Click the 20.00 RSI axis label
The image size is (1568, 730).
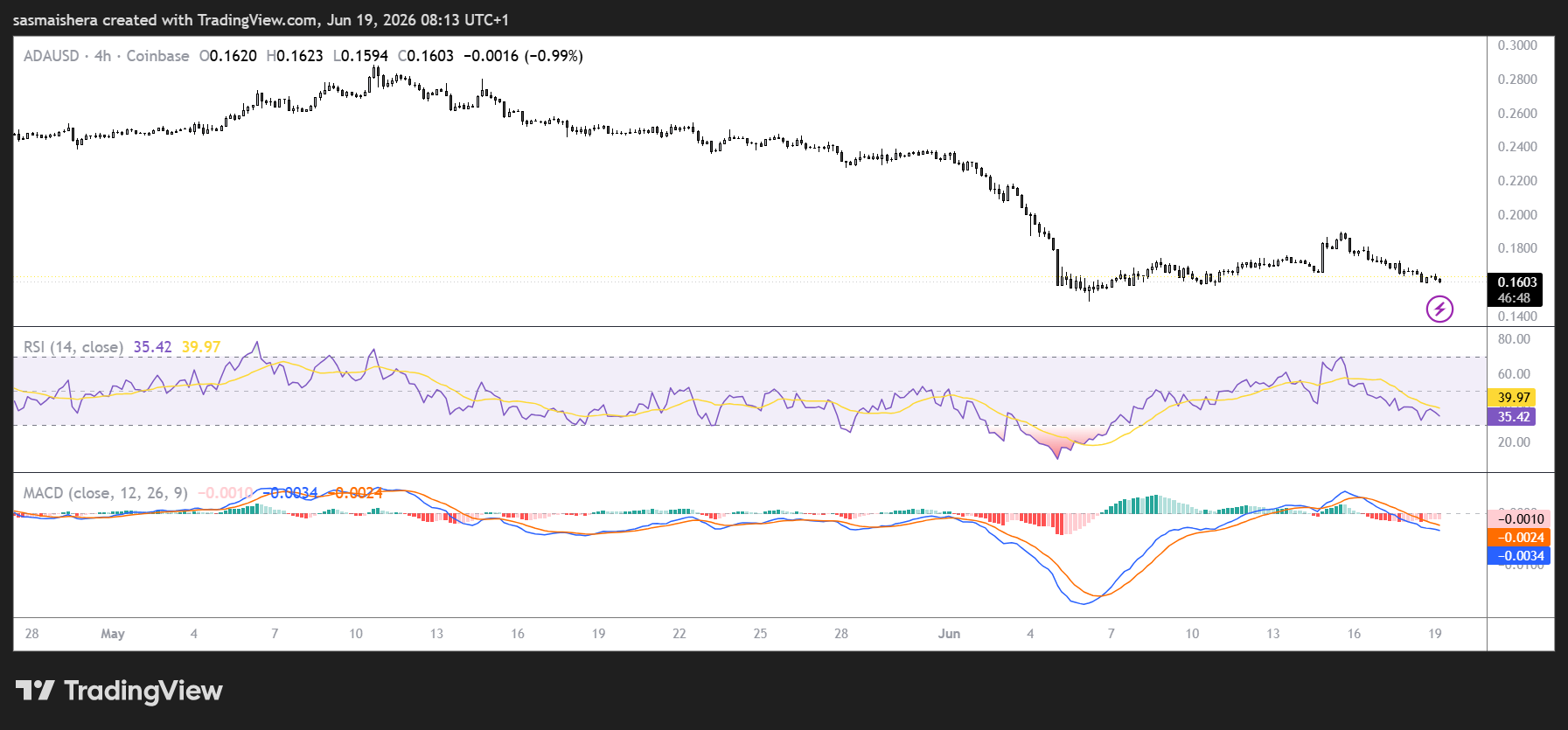click(1514, 442)
